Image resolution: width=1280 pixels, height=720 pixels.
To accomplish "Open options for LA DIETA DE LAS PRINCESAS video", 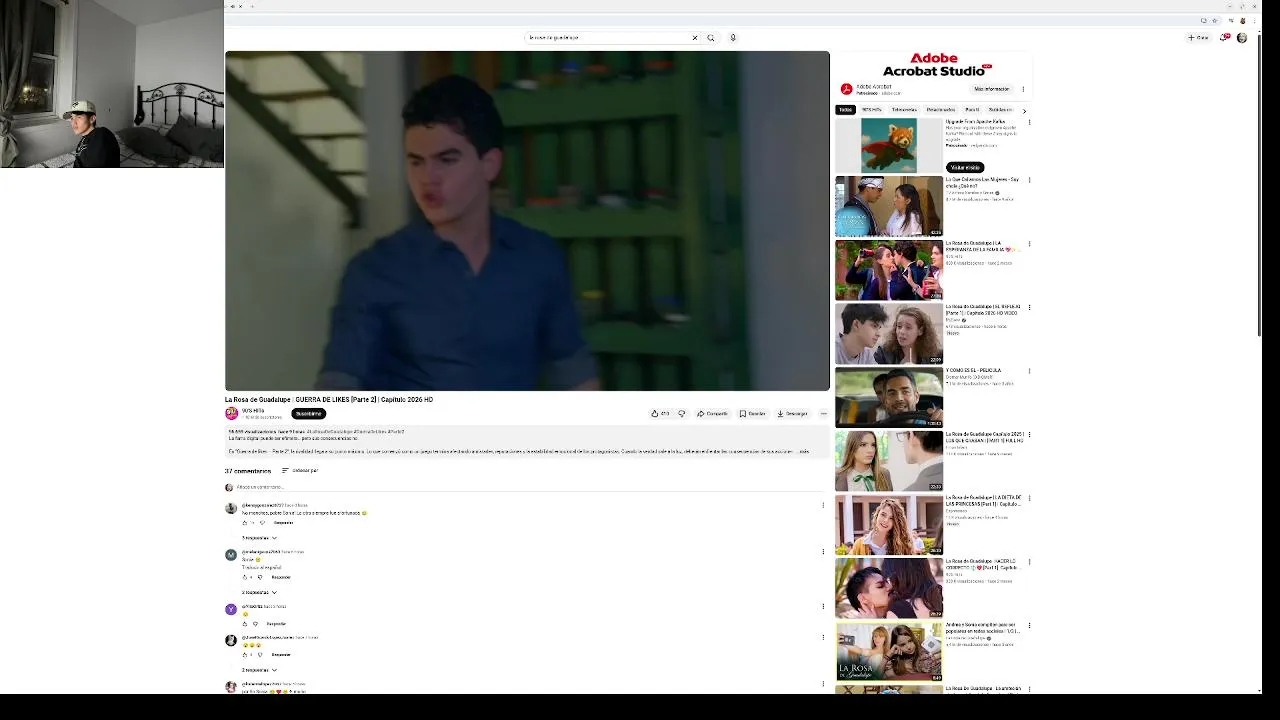I will click(x=1029, y=498).
